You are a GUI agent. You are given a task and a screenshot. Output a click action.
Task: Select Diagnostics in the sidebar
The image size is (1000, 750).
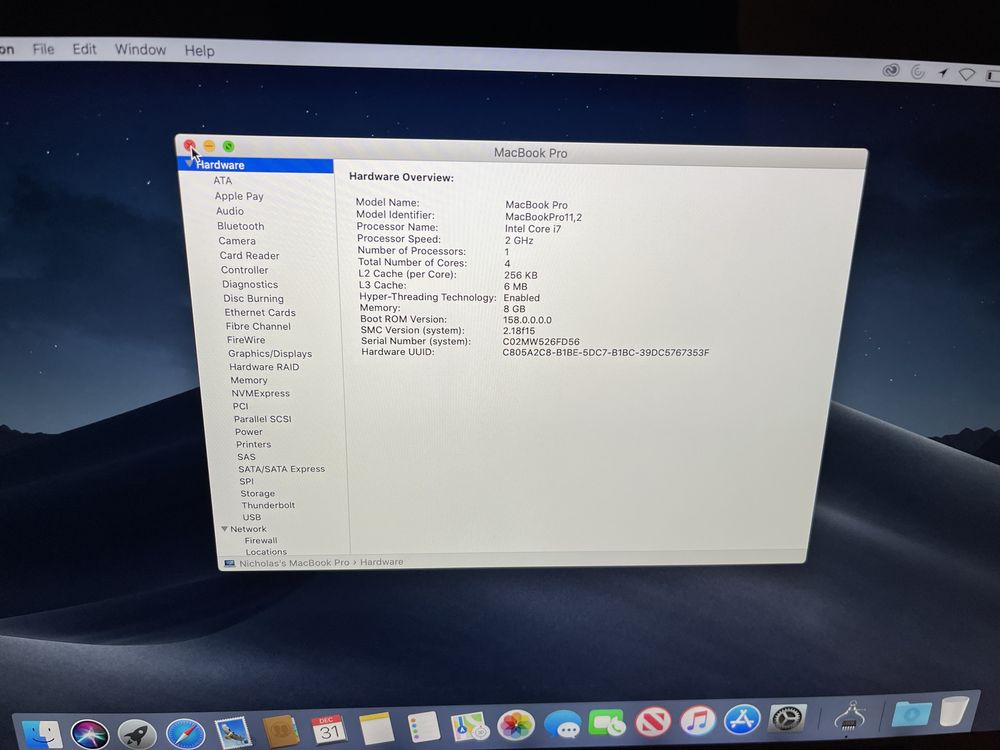[x=250, y=284]
